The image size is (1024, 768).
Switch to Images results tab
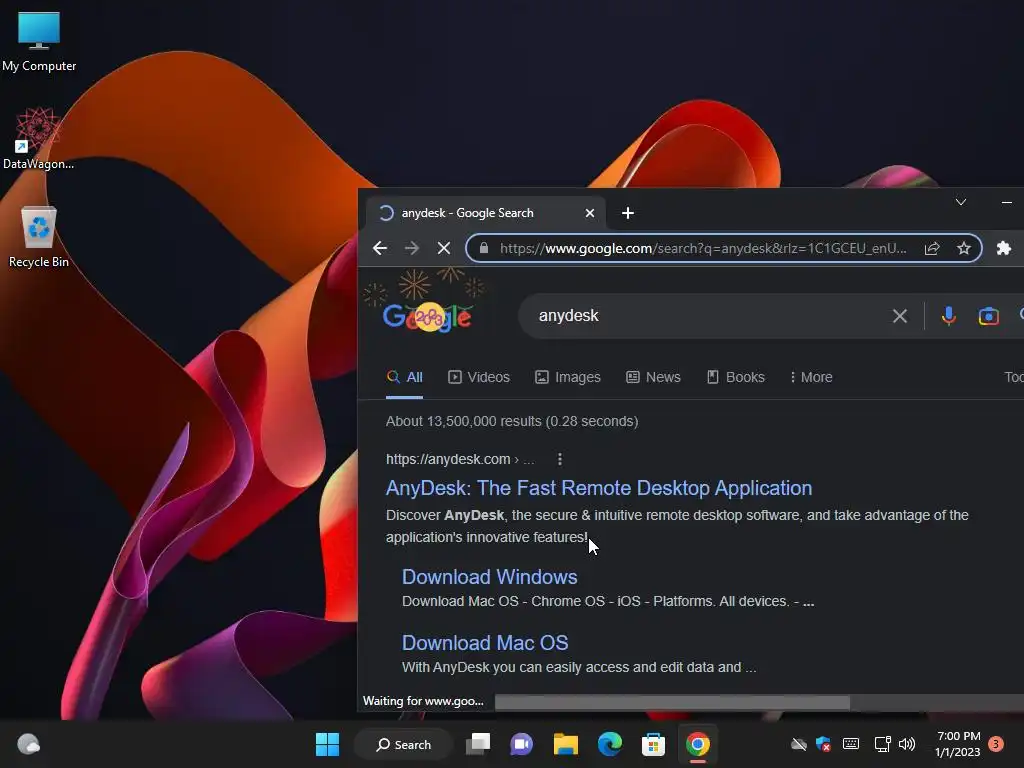click(x=568, y=377)
